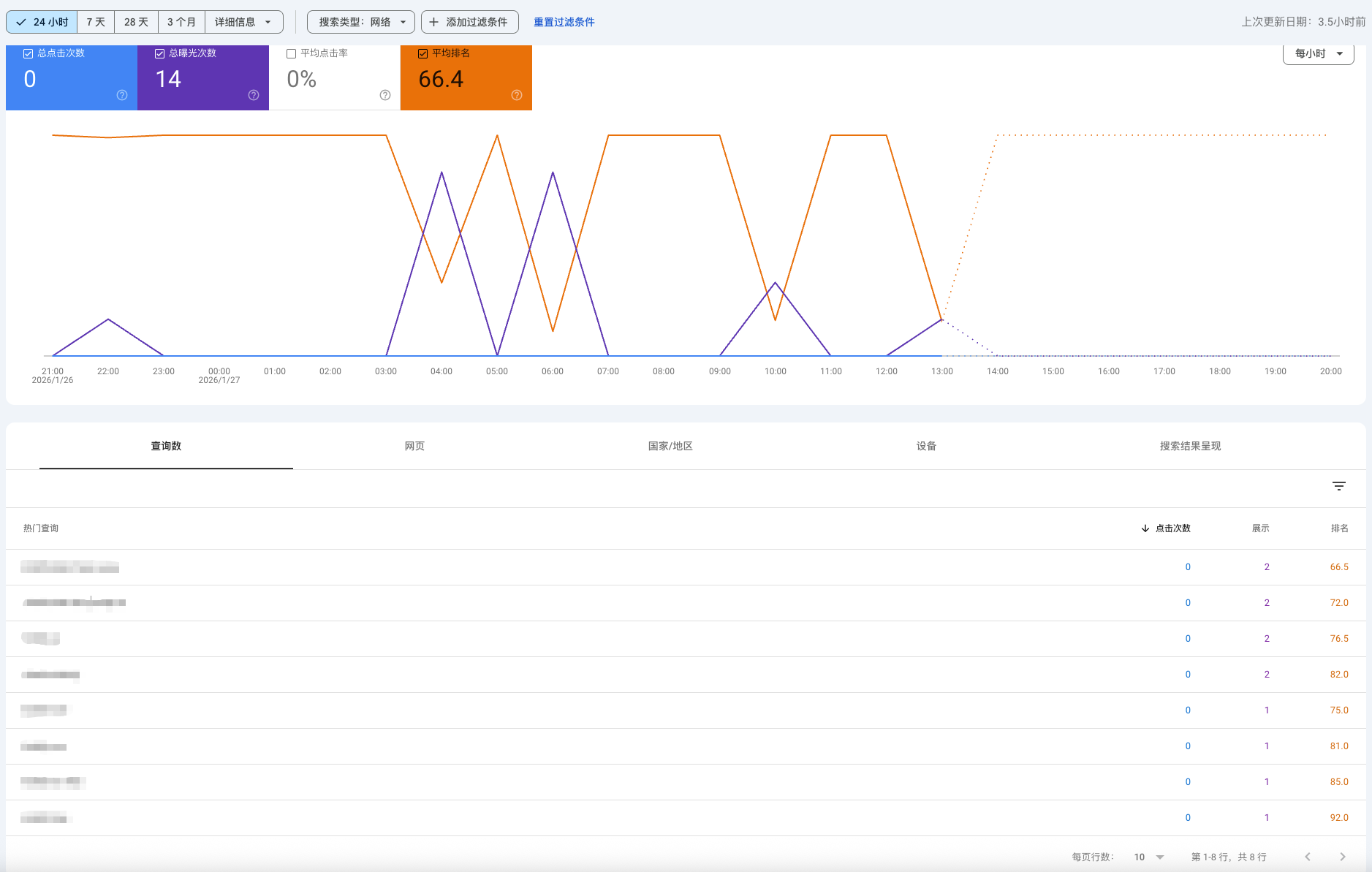
Task: Click help icon on 平均排名 card
Action: [x=517, y=95]
